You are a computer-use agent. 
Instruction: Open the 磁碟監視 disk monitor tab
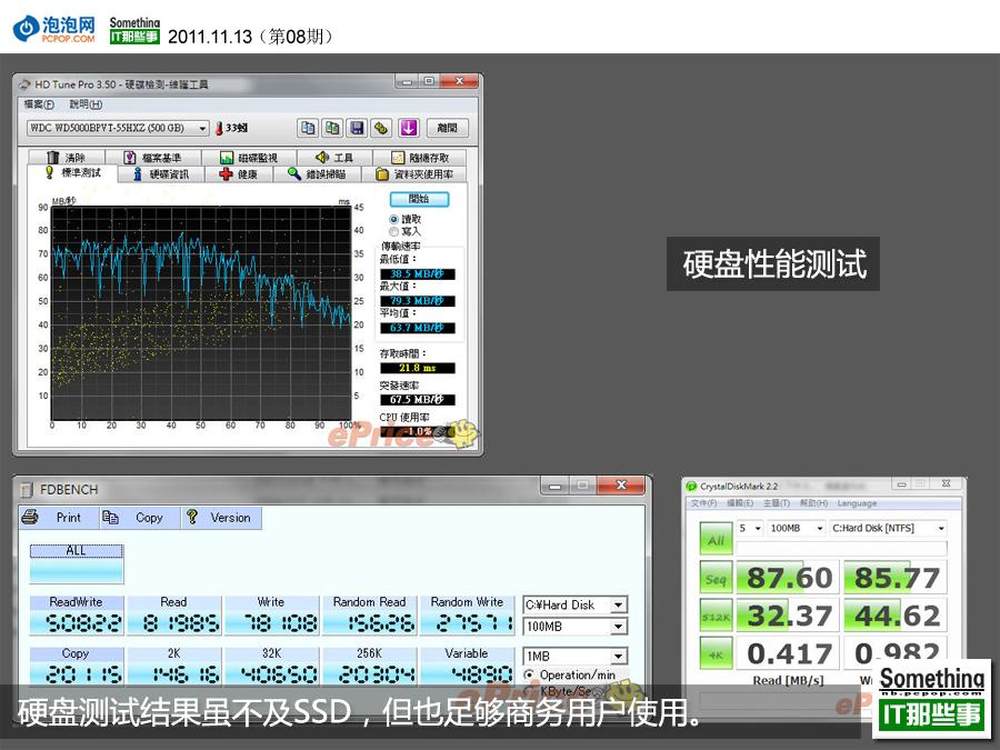(249, 157)
